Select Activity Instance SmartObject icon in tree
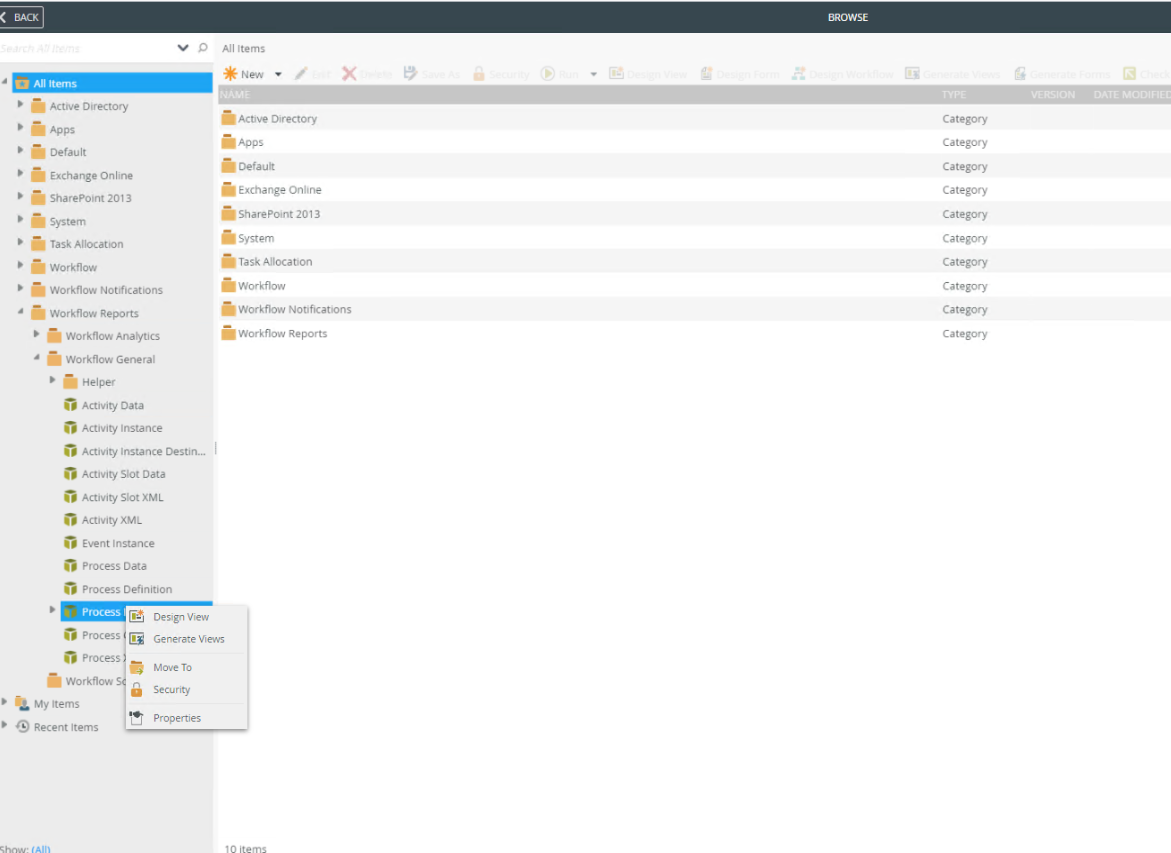The image size is (1171, 853). click(70, 428)
